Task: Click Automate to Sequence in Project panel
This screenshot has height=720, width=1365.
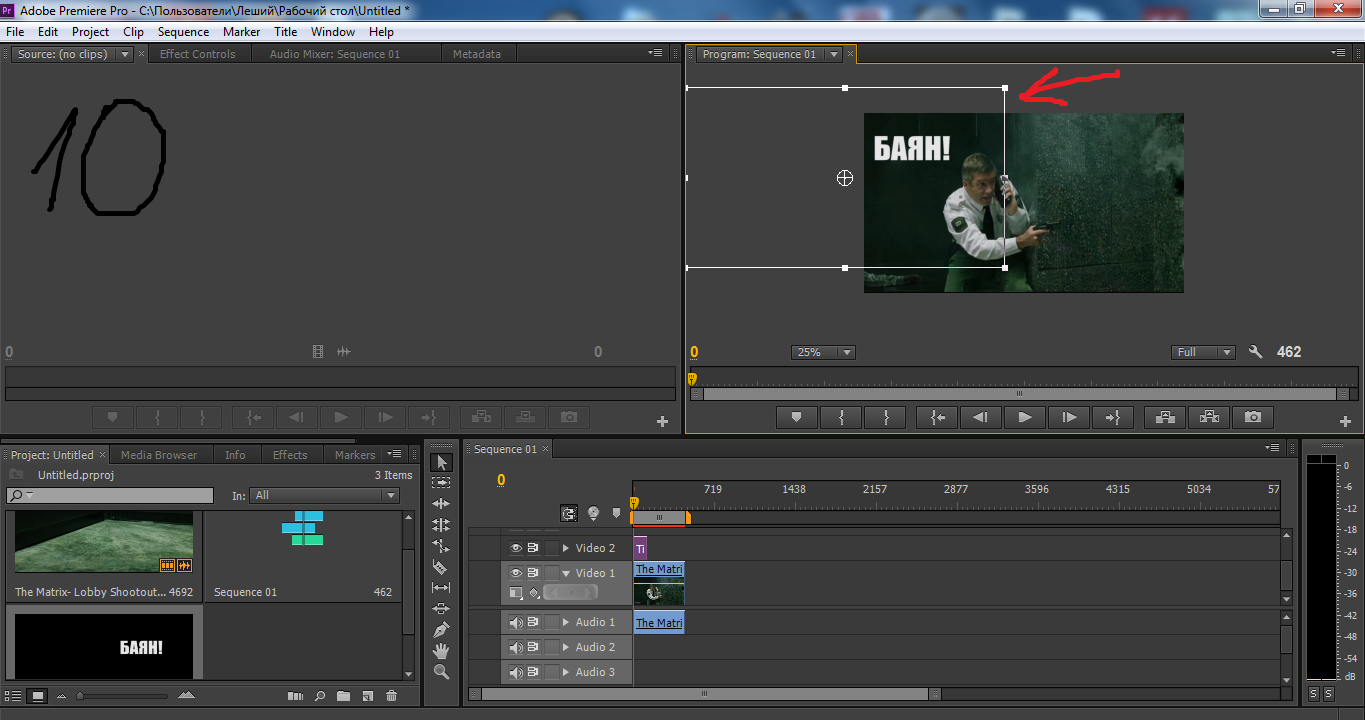Action: click(295, 696)
